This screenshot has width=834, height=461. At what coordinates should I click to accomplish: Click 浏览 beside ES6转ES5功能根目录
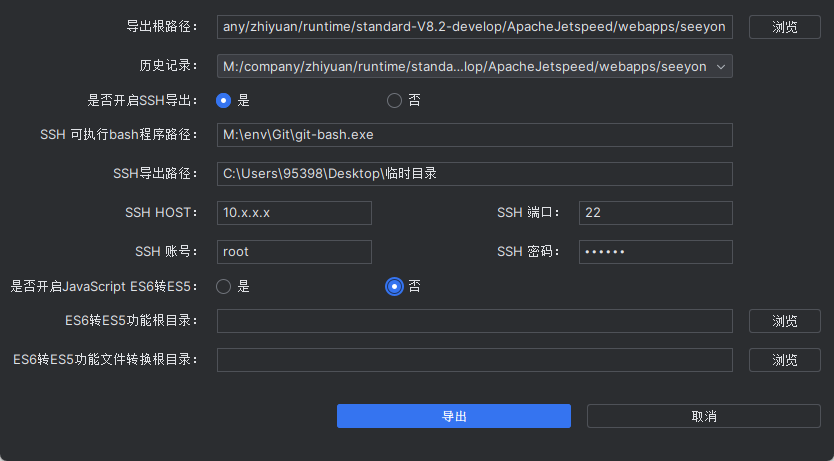[784, 321]
